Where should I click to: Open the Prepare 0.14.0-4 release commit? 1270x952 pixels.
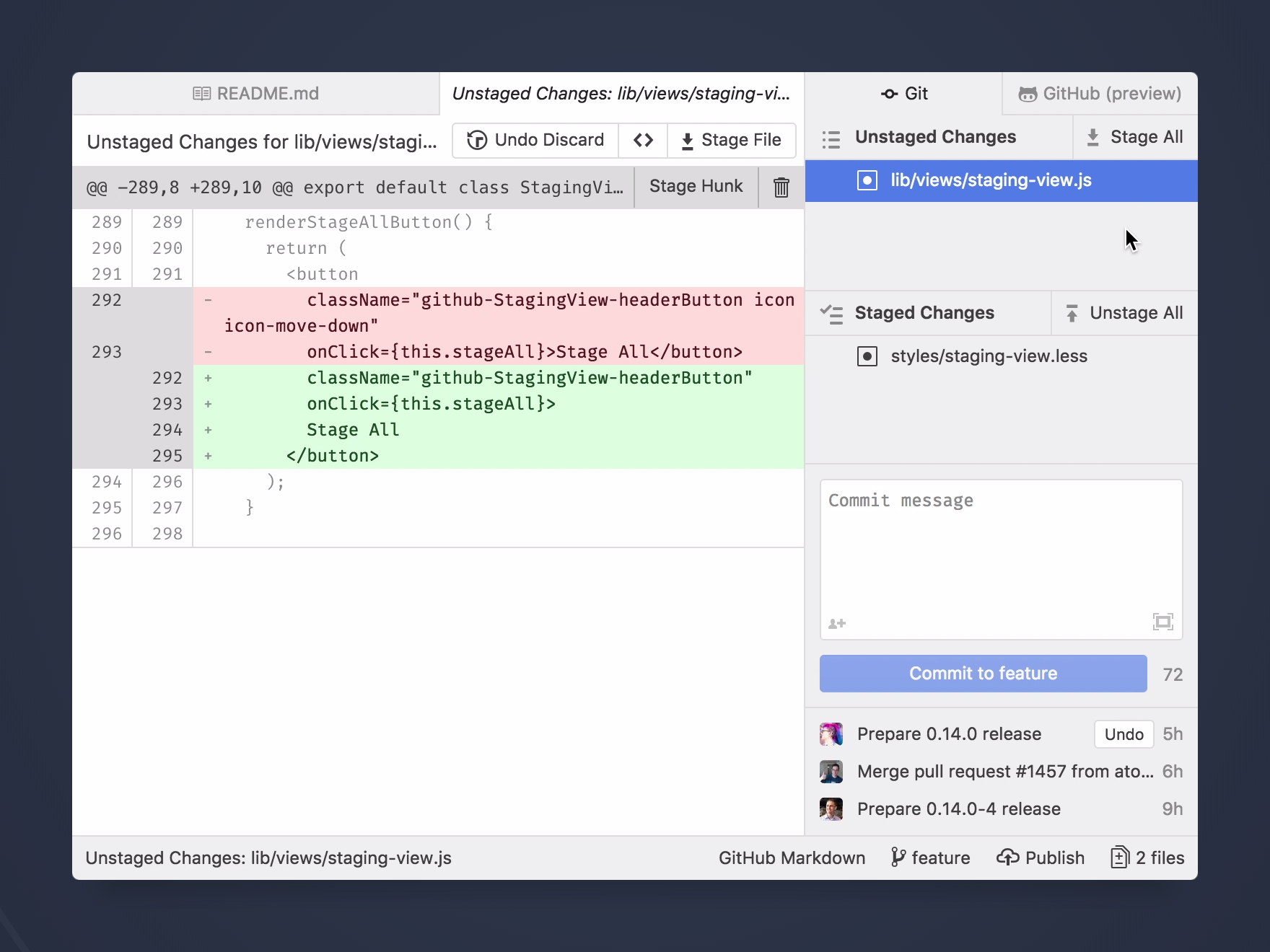959,809
